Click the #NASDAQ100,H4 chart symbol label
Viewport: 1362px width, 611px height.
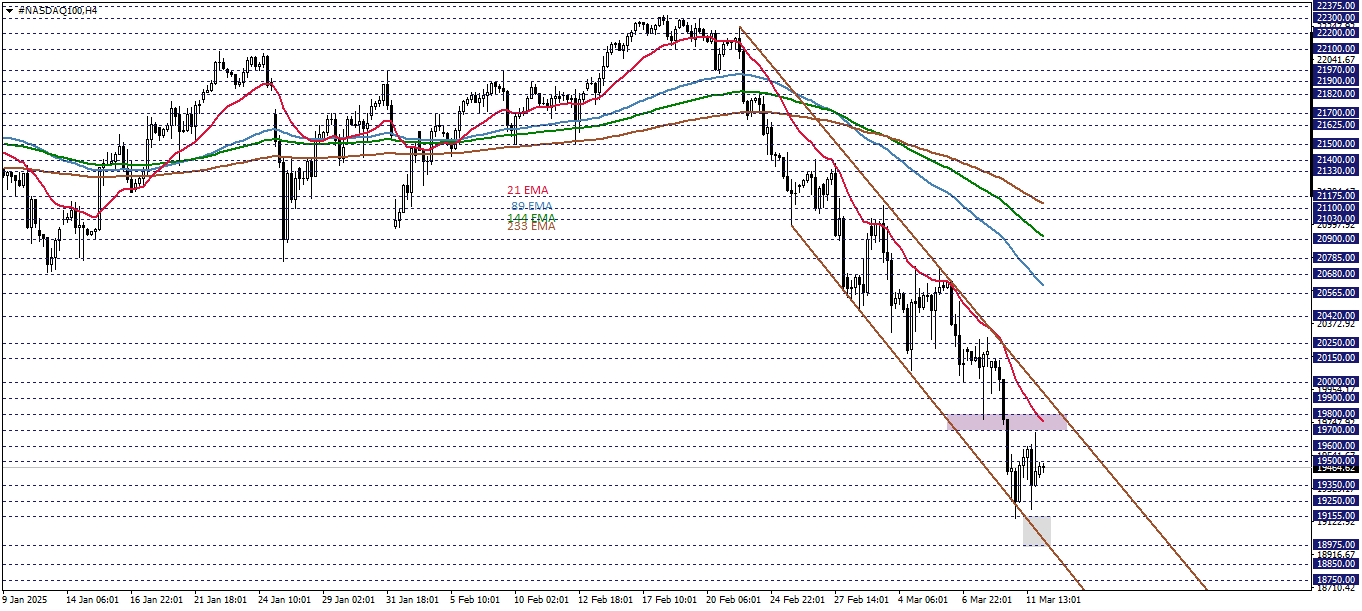[58, 9]
